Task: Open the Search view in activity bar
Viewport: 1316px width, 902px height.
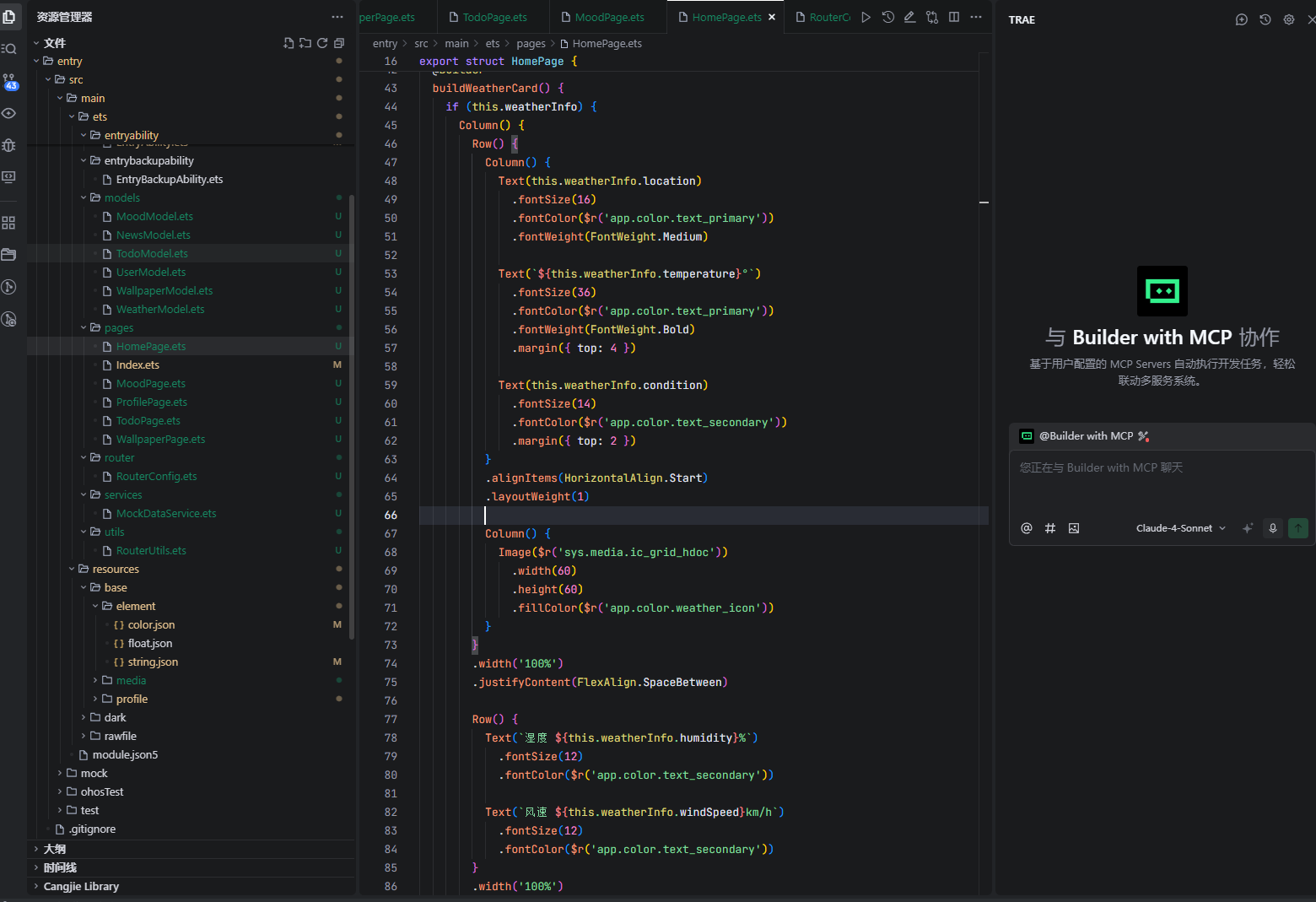Action: (9, 48)
